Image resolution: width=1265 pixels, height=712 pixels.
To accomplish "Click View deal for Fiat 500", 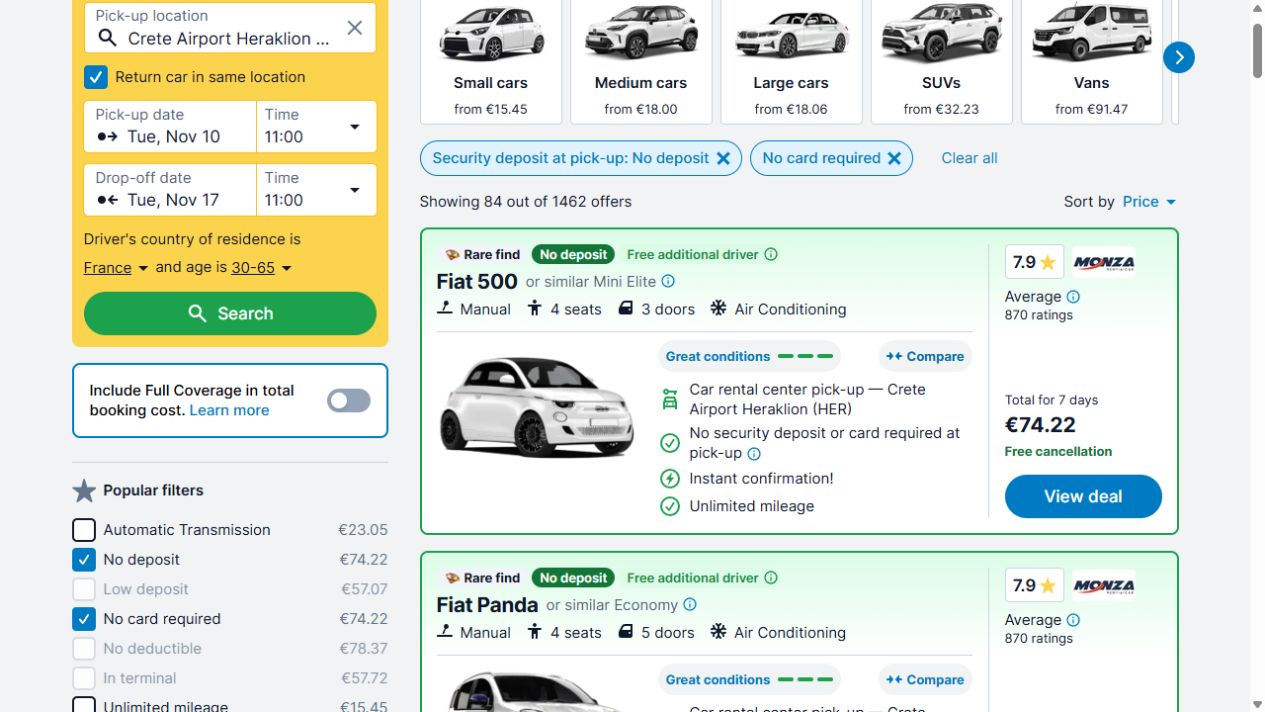I will pyautogui.click(x=1083, y=497).
